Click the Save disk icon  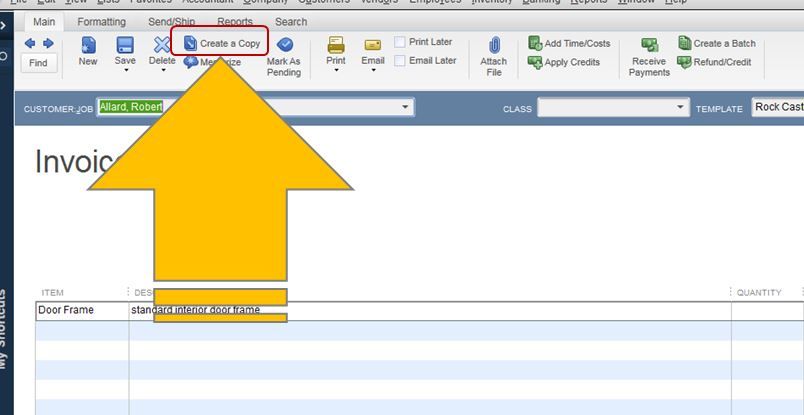tap(125, 45)
